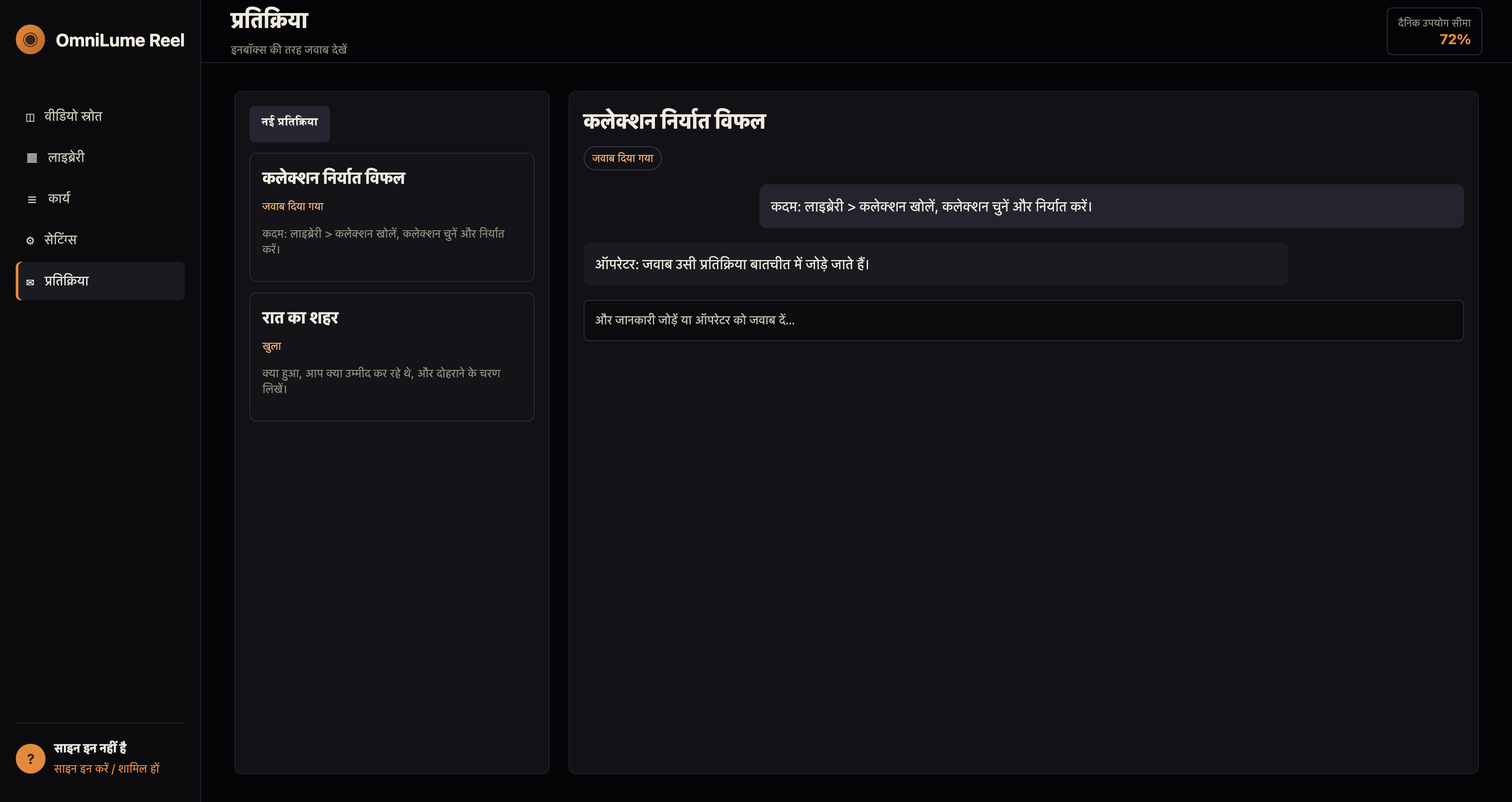This screenshot has width=1512, height=802.
Task: Open the रात का शहर feedback card
Action: pyautogui.click(x=392, y=356)
